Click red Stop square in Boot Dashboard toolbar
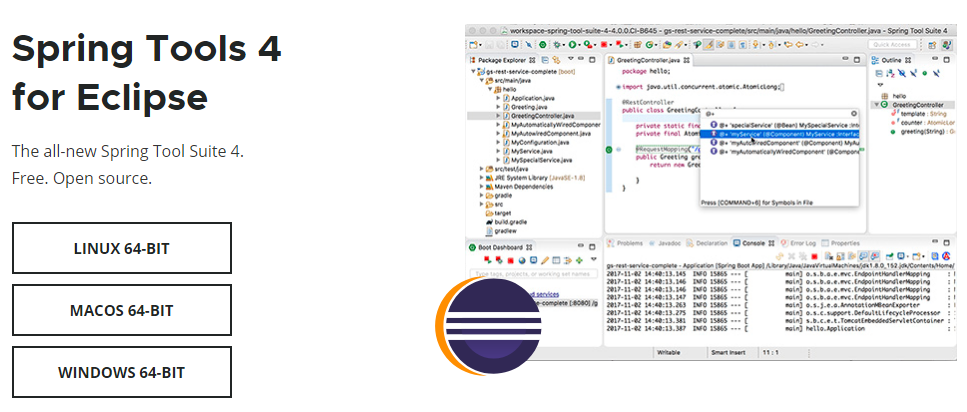The width and height of the screenshot is (967, 412). coord(511,260)
